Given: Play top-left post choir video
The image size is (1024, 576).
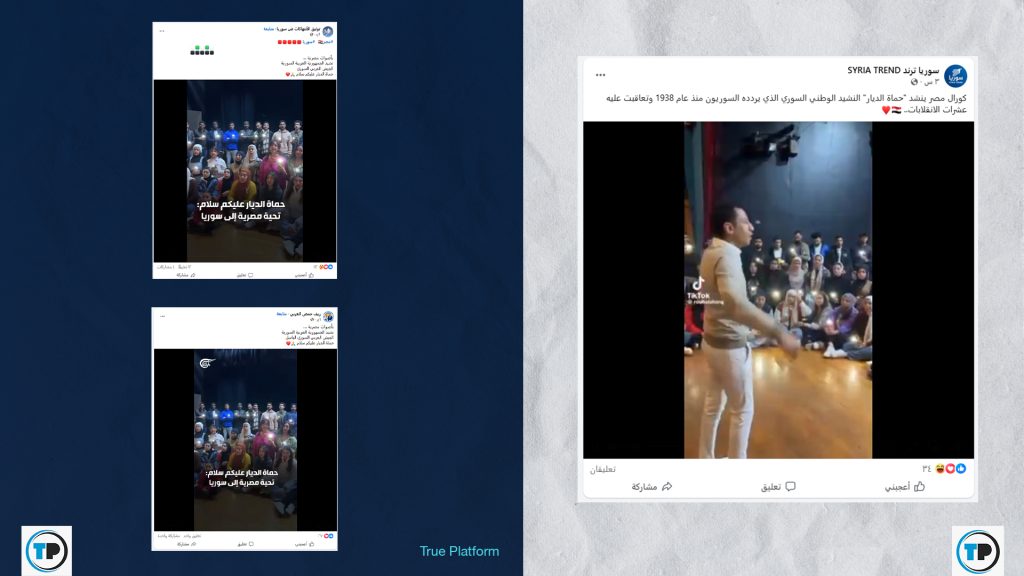Looking at the screenshot, I should pos(245,170).
